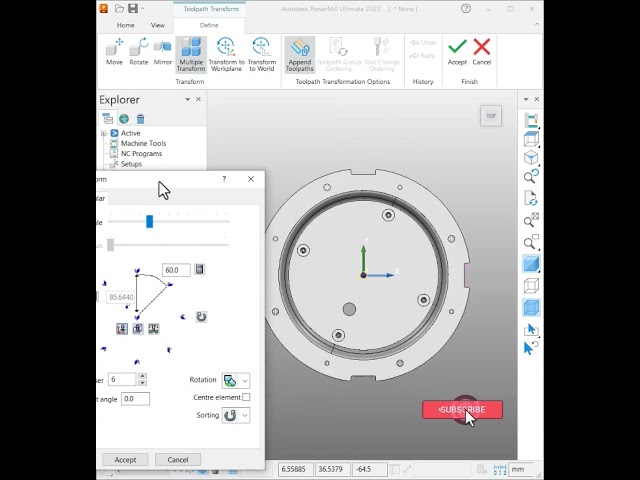Select the Mirror transform tool
640x480 pixels.
(x=162, y=52)
